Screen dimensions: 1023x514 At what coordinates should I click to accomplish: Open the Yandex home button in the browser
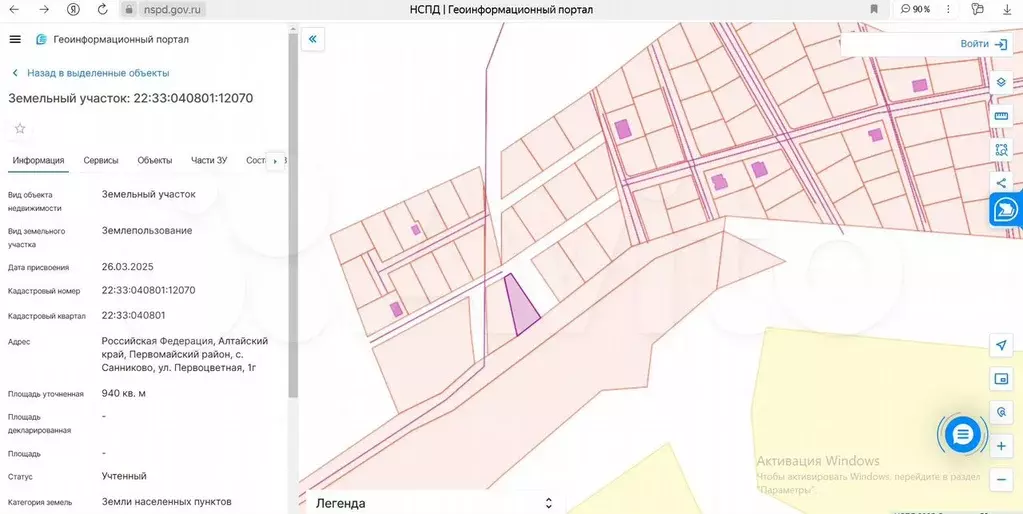74,9
